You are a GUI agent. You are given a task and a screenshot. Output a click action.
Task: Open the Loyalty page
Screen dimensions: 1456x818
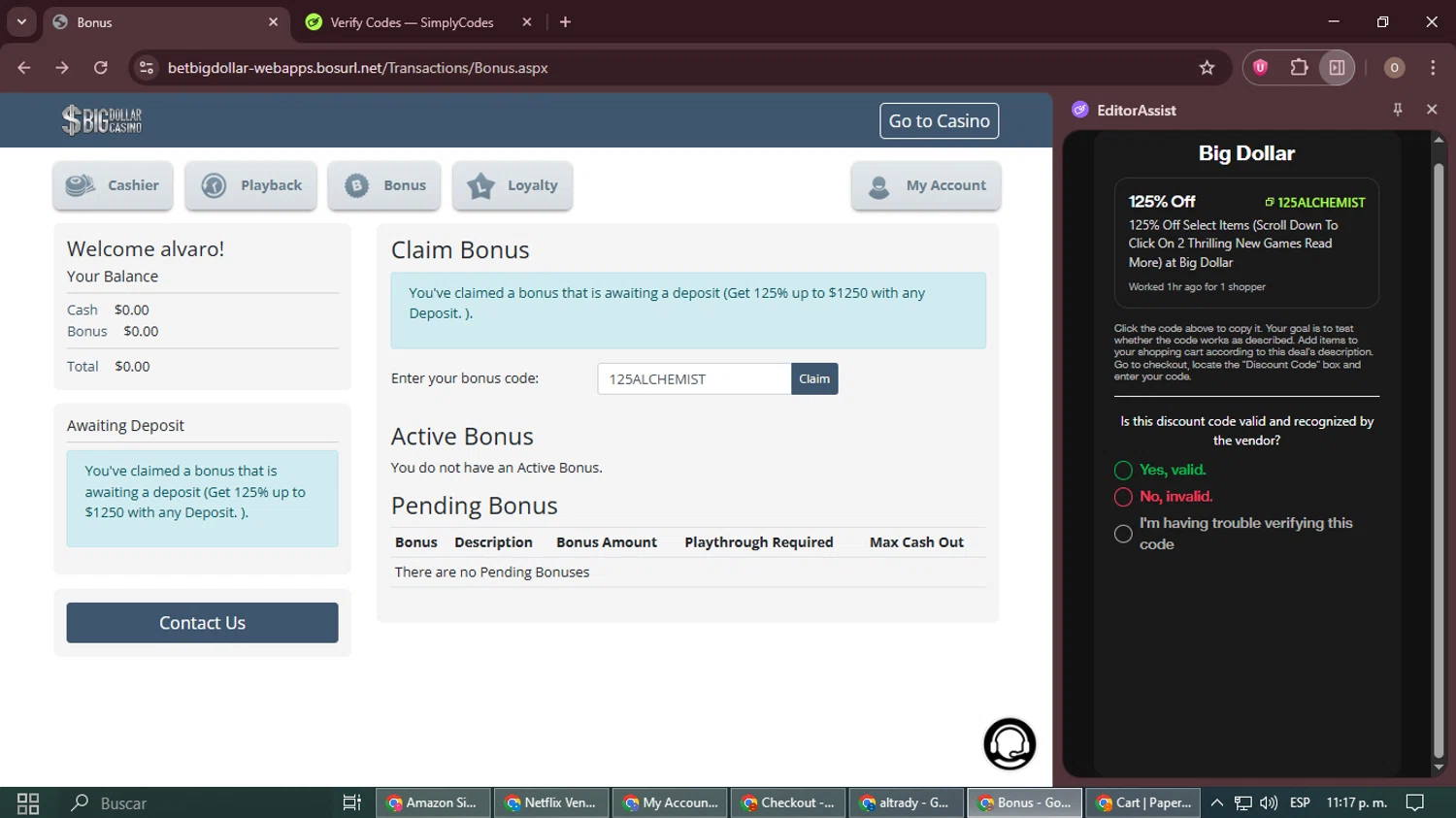coord(513,185)
